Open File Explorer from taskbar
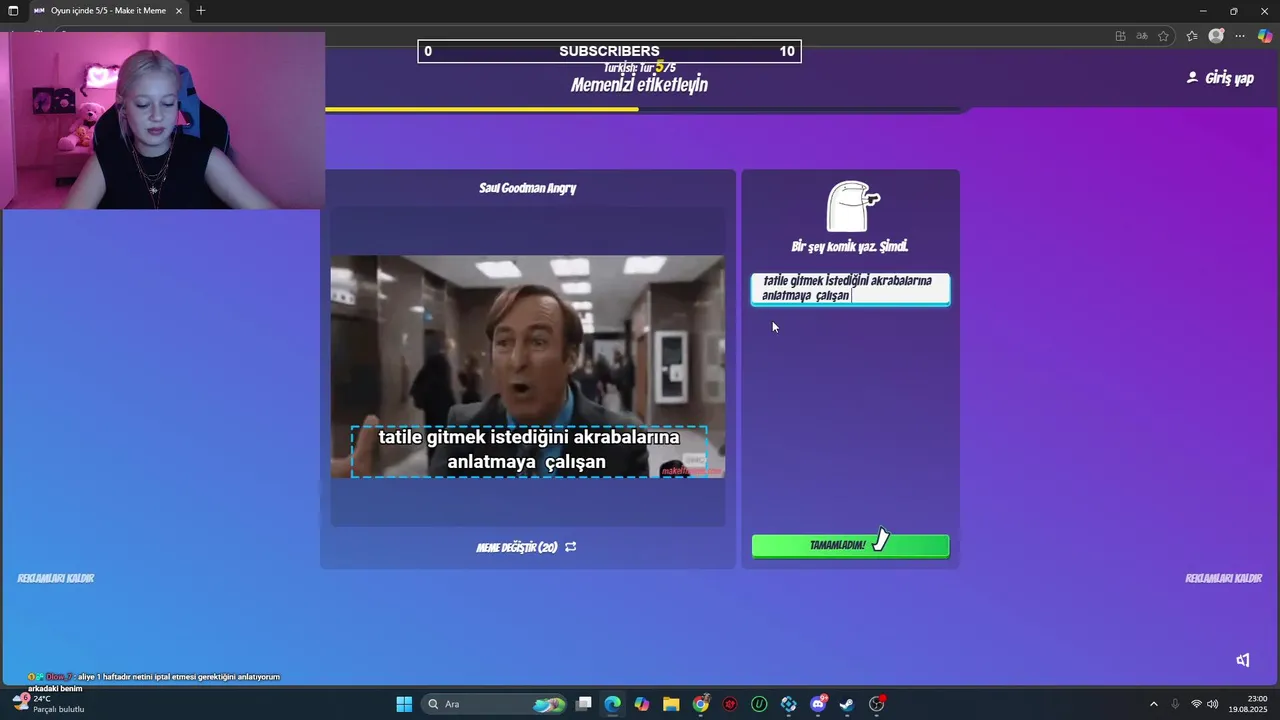 671,704
